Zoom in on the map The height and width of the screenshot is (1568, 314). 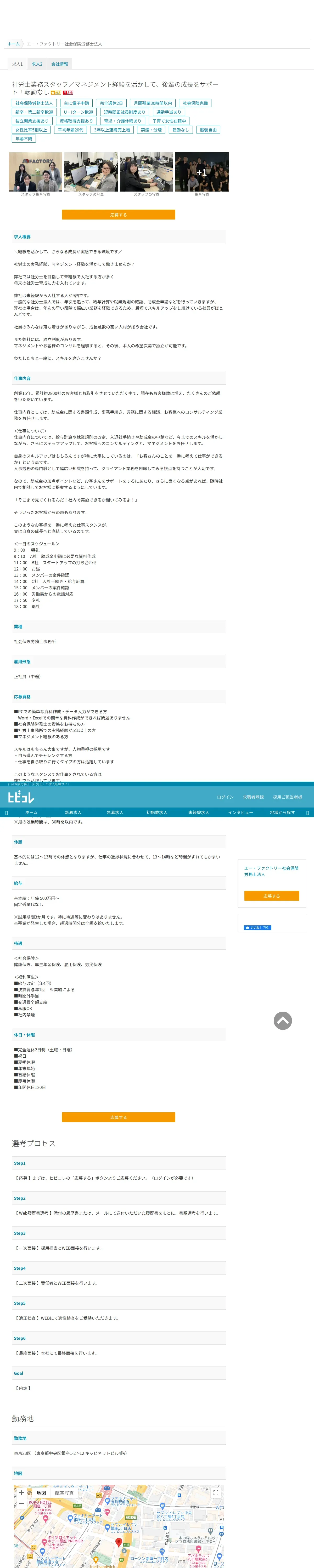click(x=22, y=1492)
